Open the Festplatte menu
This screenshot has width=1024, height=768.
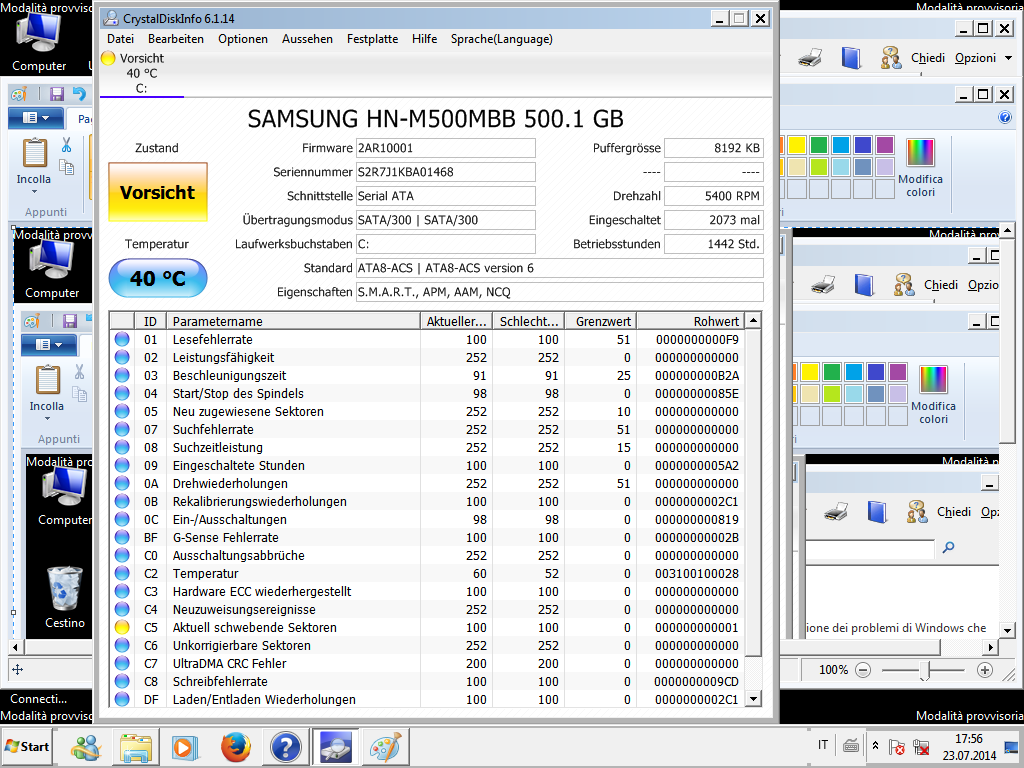[372, 39]
